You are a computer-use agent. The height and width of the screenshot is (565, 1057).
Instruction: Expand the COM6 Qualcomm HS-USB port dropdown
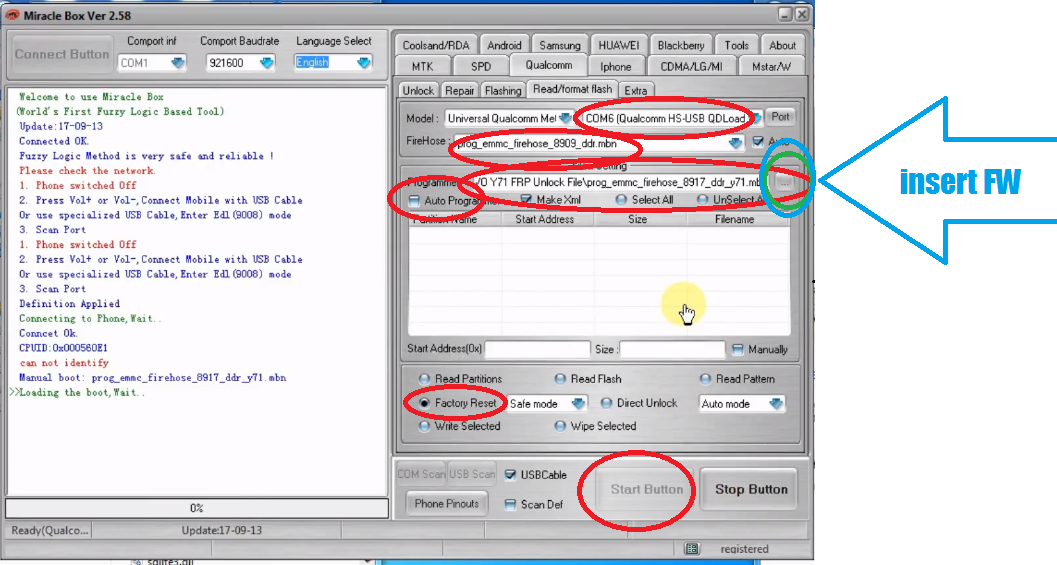[x=756, y=119]
